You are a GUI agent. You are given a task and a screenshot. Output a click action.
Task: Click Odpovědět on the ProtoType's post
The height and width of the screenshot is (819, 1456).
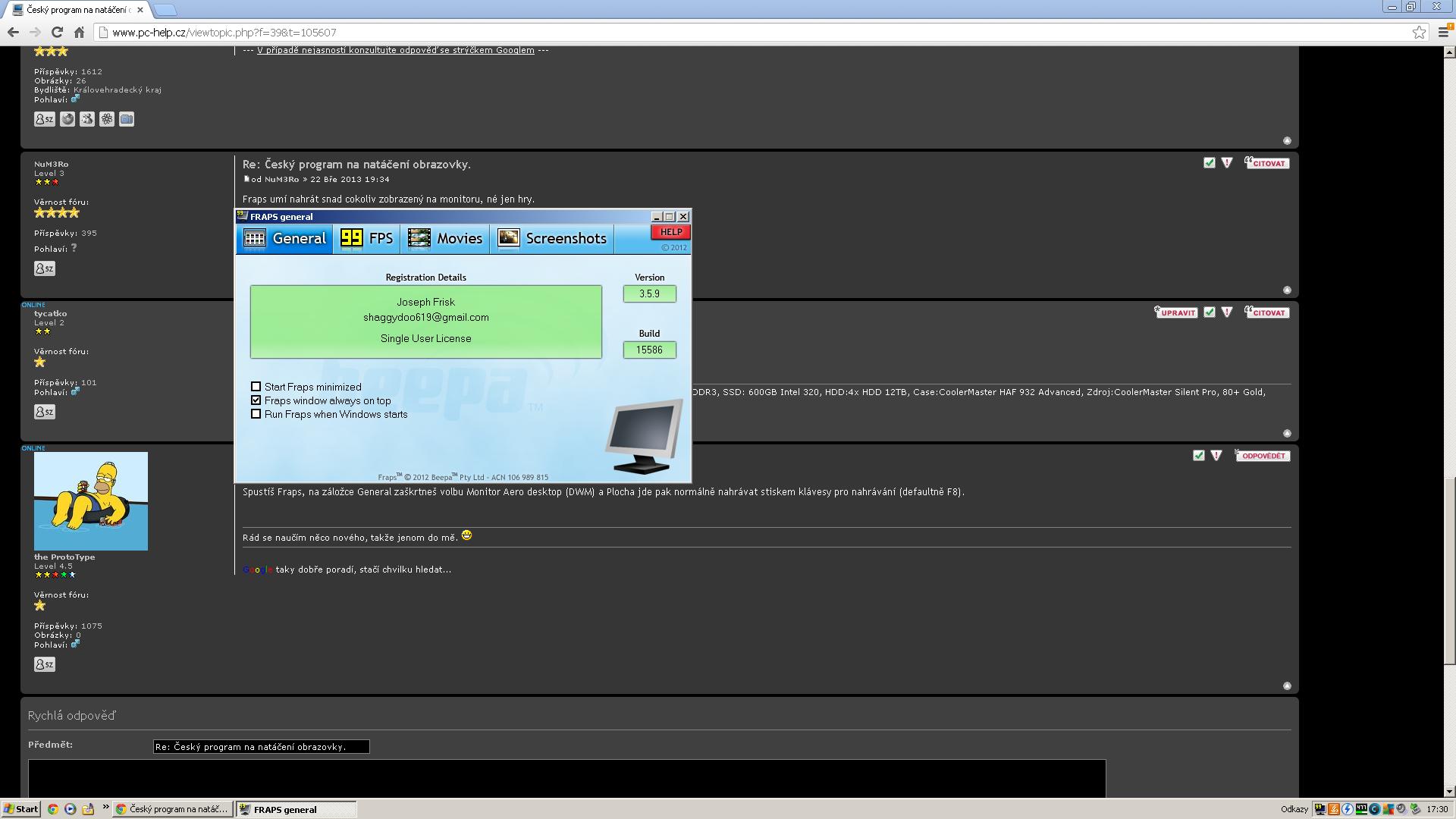(1263, 456)
